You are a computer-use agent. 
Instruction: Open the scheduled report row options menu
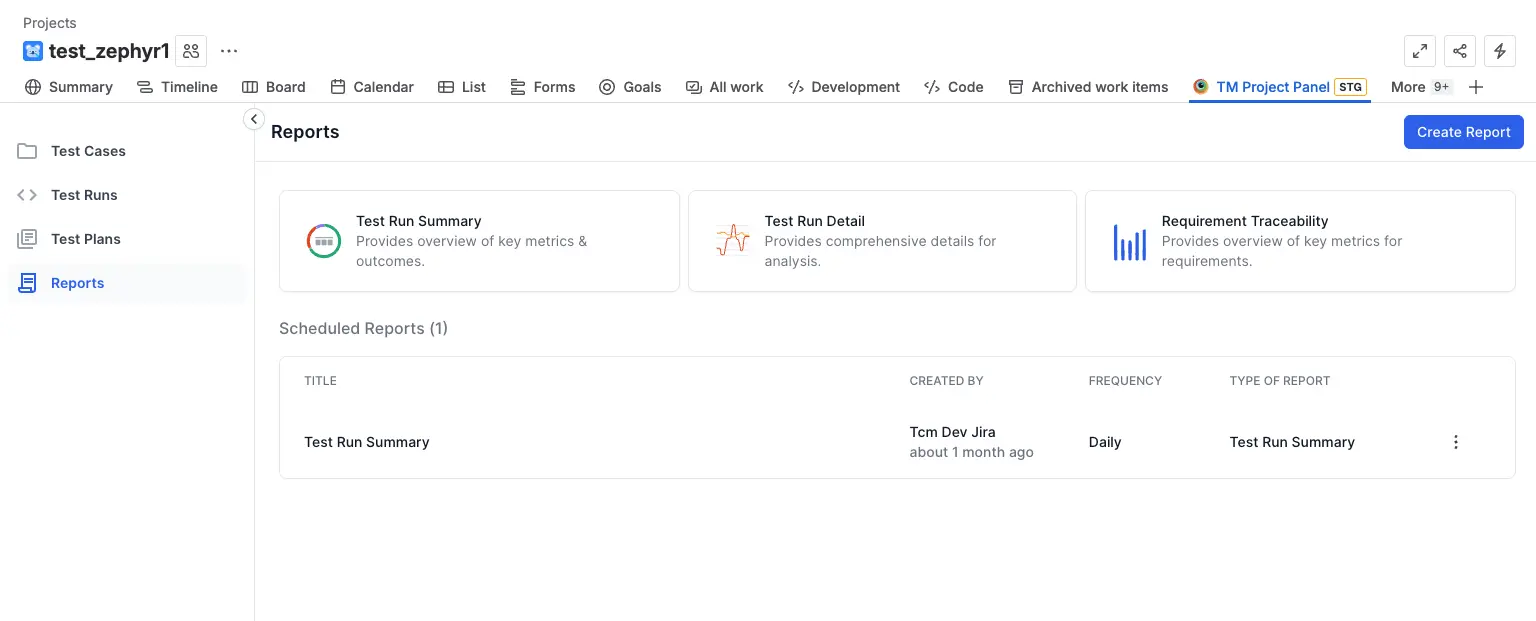[1455, 442]
